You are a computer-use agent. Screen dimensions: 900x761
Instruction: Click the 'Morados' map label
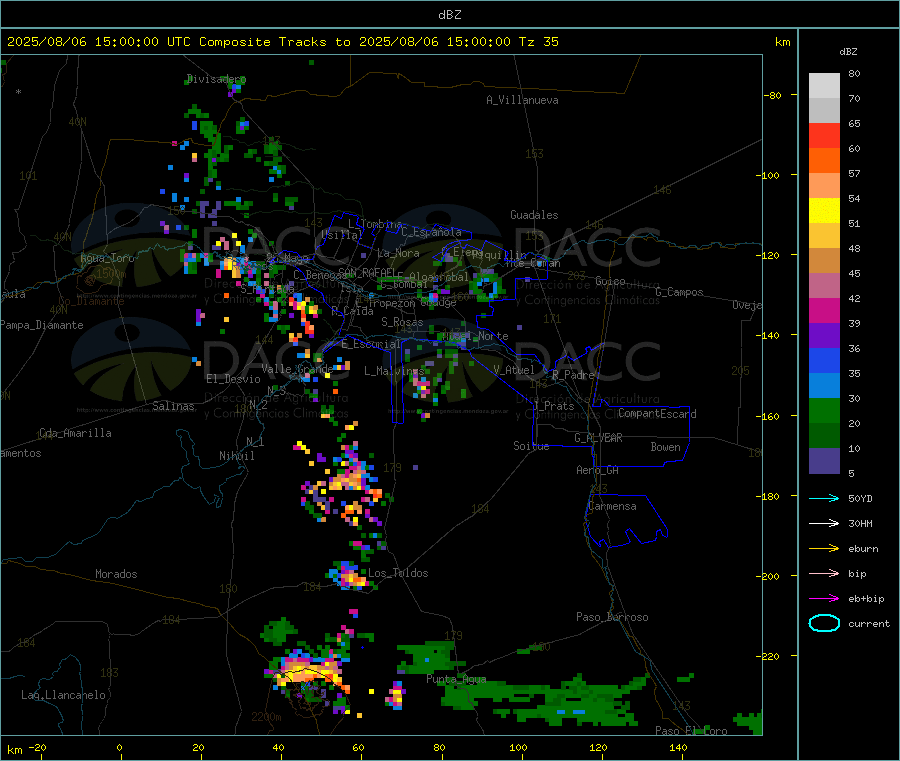click(116, 574)
